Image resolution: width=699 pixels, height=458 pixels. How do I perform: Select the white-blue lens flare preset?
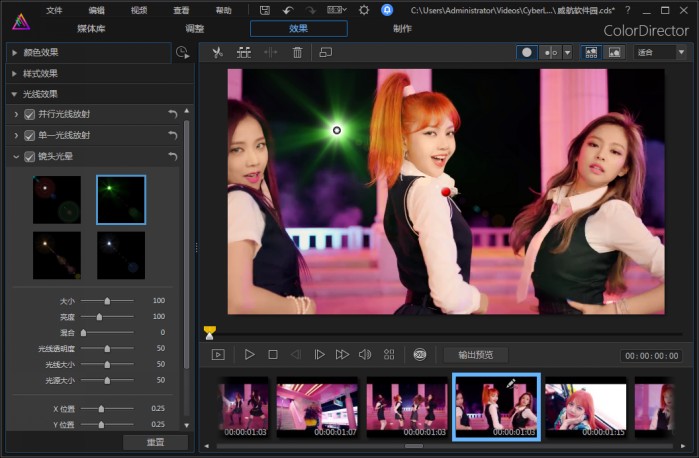point(121,256)
